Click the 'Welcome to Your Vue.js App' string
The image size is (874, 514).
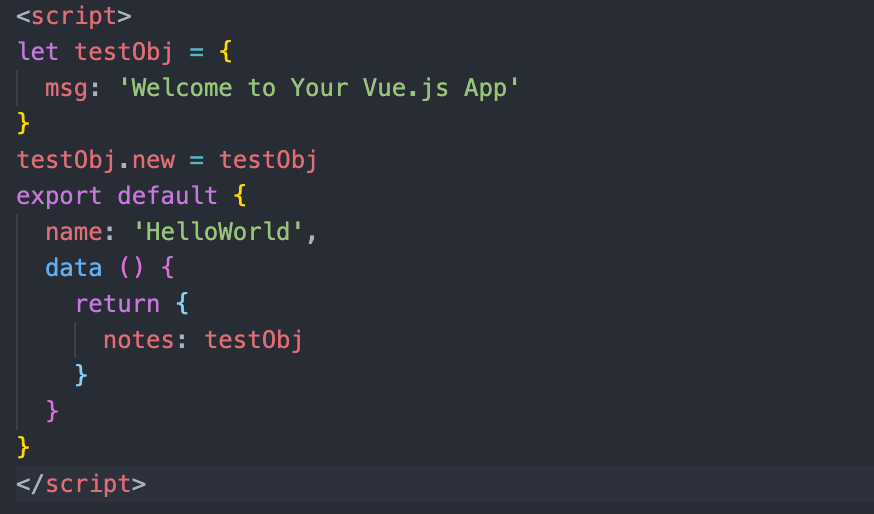[319, 88]
